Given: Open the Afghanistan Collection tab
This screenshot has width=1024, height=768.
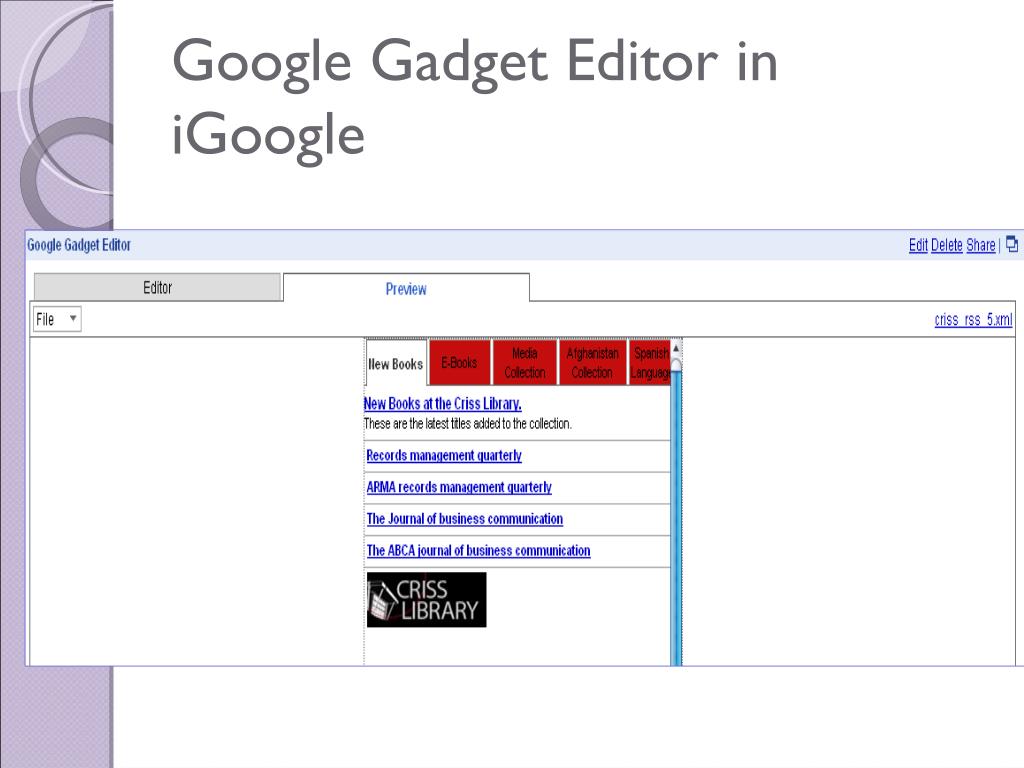Looking at the screenshot, I should (x=592, y=362).
